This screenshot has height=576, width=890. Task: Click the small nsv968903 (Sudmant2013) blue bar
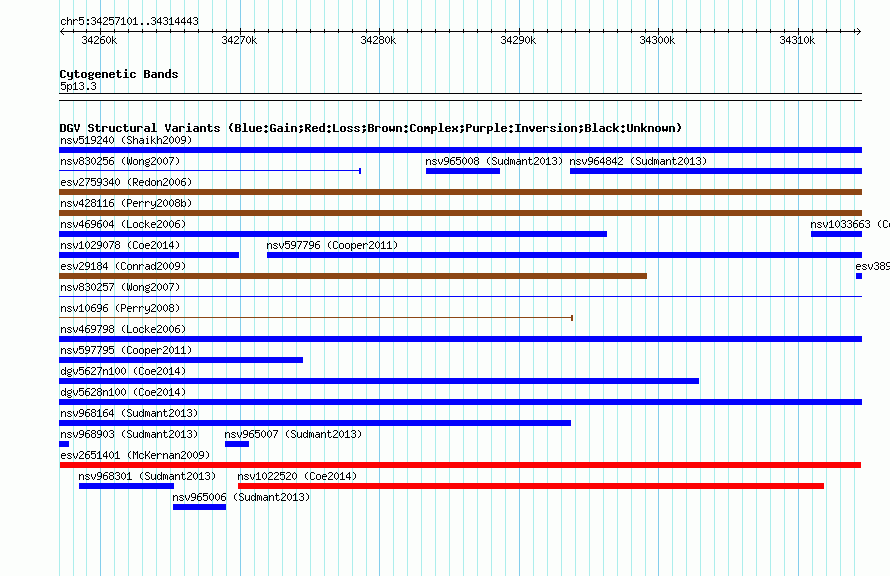coord(64,444)
